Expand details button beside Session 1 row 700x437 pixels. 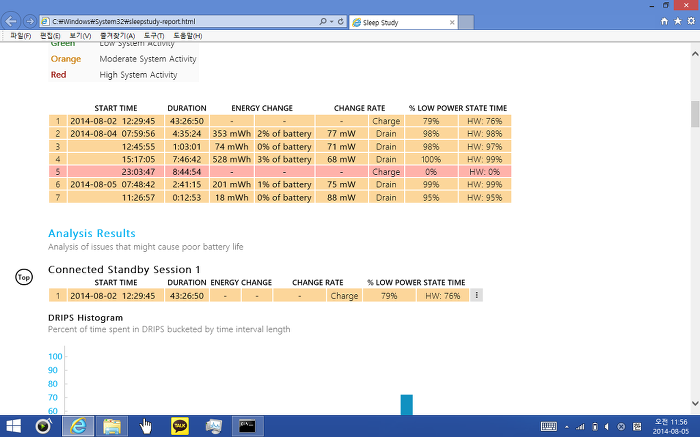(x=476, y=295)
